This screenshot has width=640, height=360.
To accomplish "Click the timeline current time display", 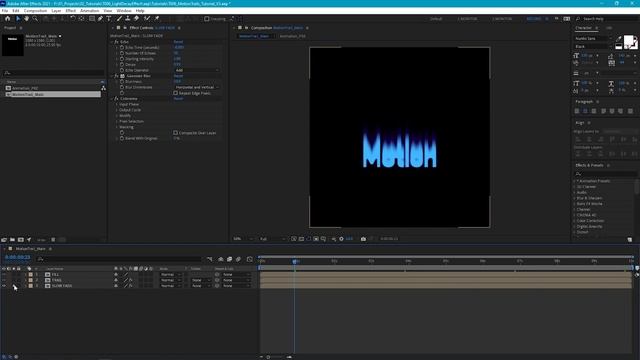I will pyautogui.click(x=18, y=258).
